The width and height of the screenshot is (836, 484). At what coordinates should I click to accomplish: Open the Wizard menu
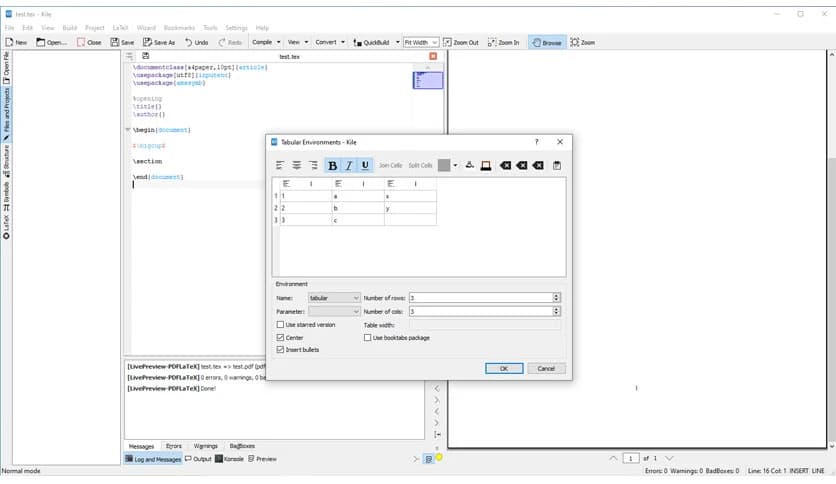tap(148, 27)
